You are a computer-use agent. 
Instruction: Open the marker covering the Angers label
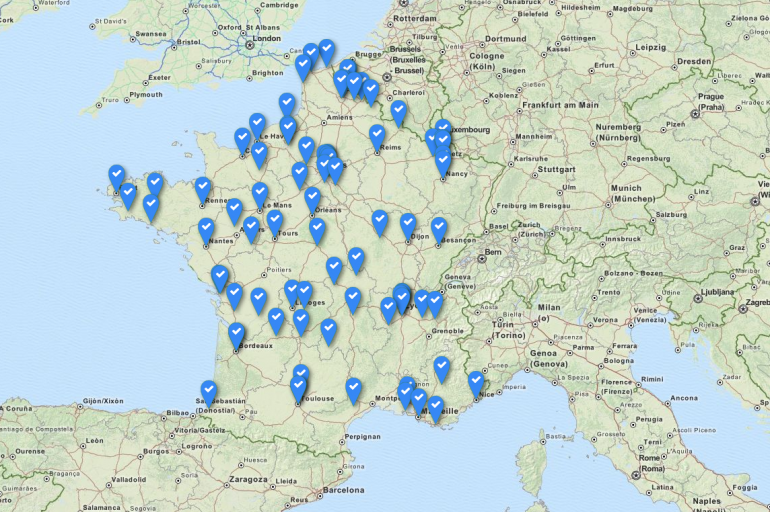[x=251, y=228]
